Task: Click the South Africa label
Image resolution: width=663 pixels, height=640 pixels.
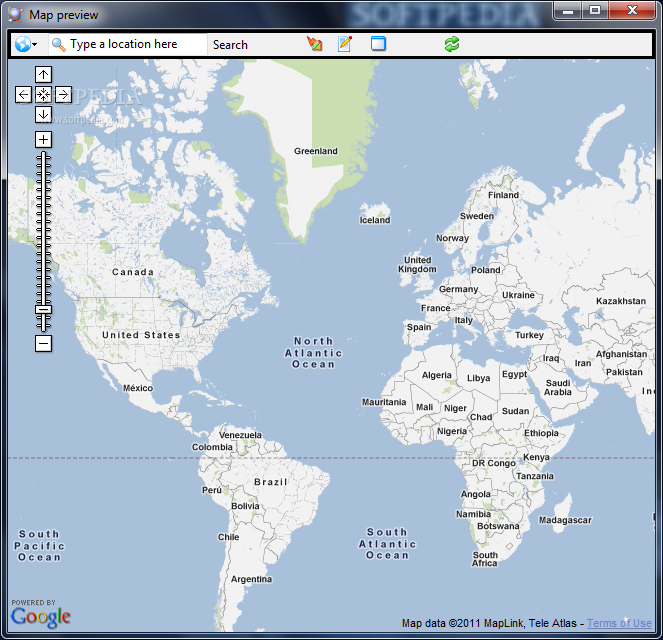Action: click(x=485, y=559)
